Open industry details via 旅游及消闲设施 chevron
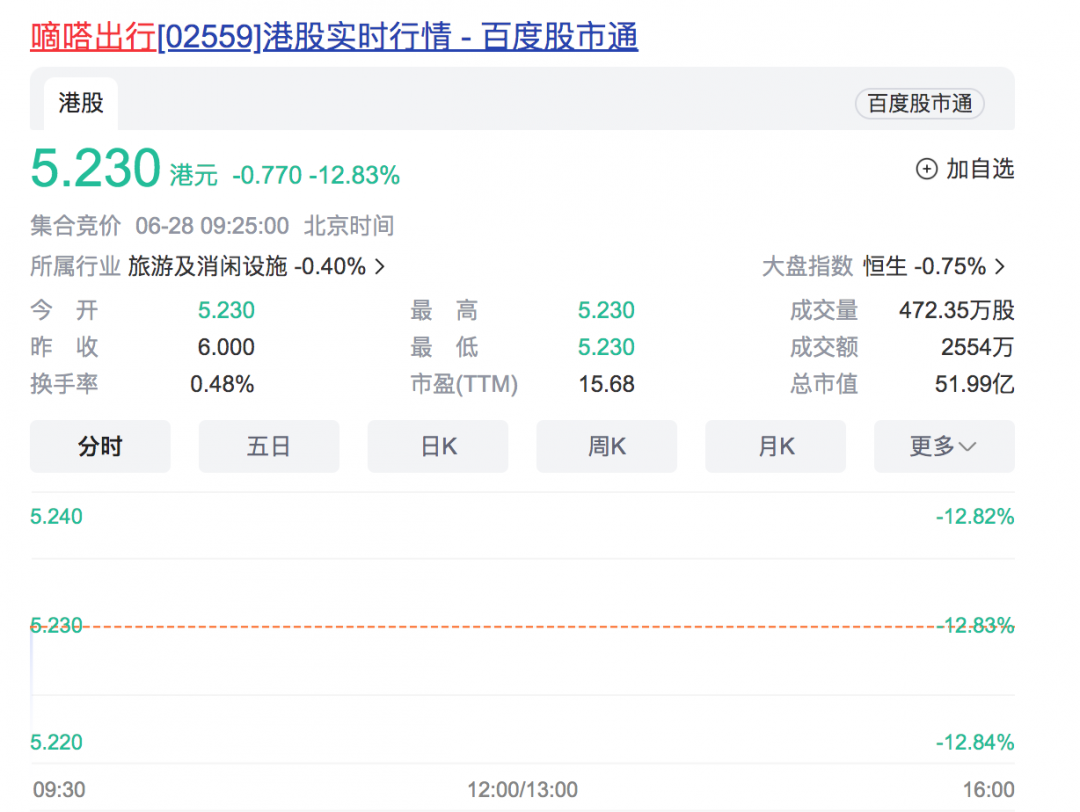Image resolution: width=1080 pixels, height=812 pixels. tap(378, 267)
